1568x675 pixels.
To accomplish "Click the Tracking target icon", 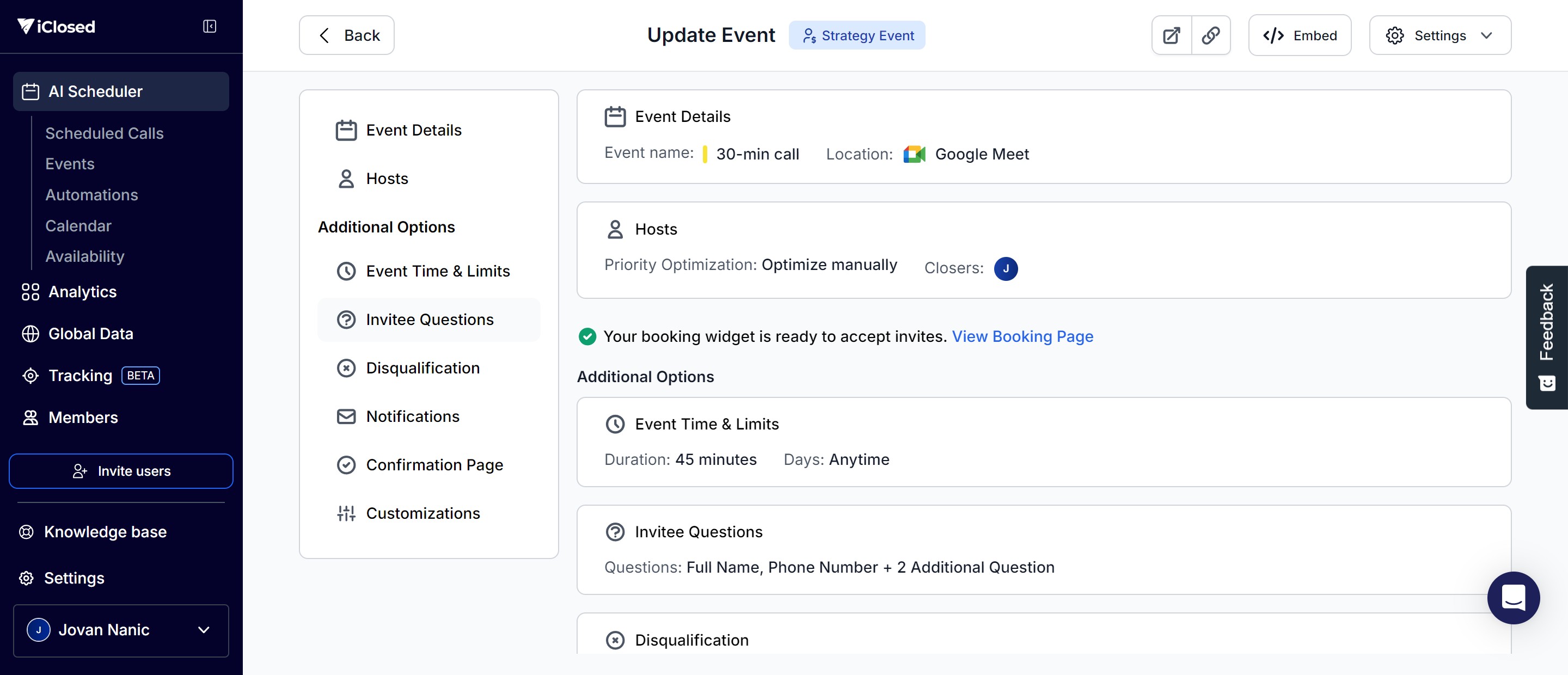I will tap(30, 376).
